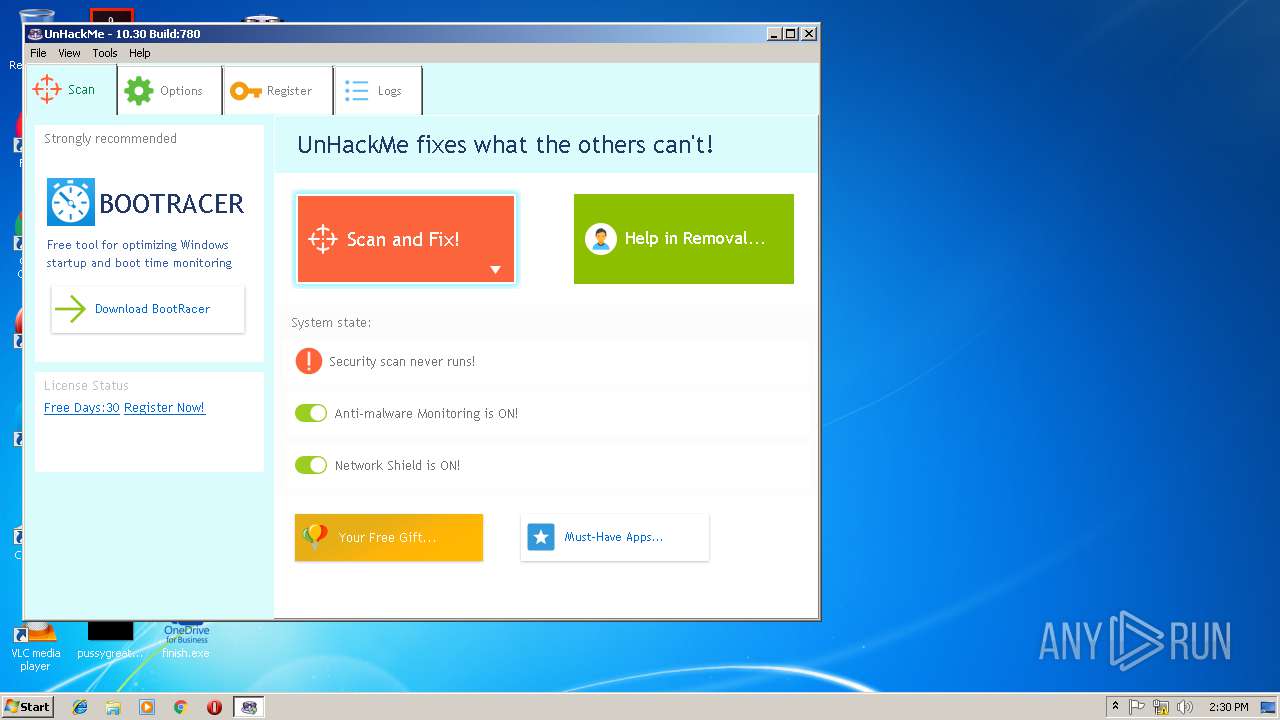
Task: Open the Tools menu
Action: coord(105,53)
